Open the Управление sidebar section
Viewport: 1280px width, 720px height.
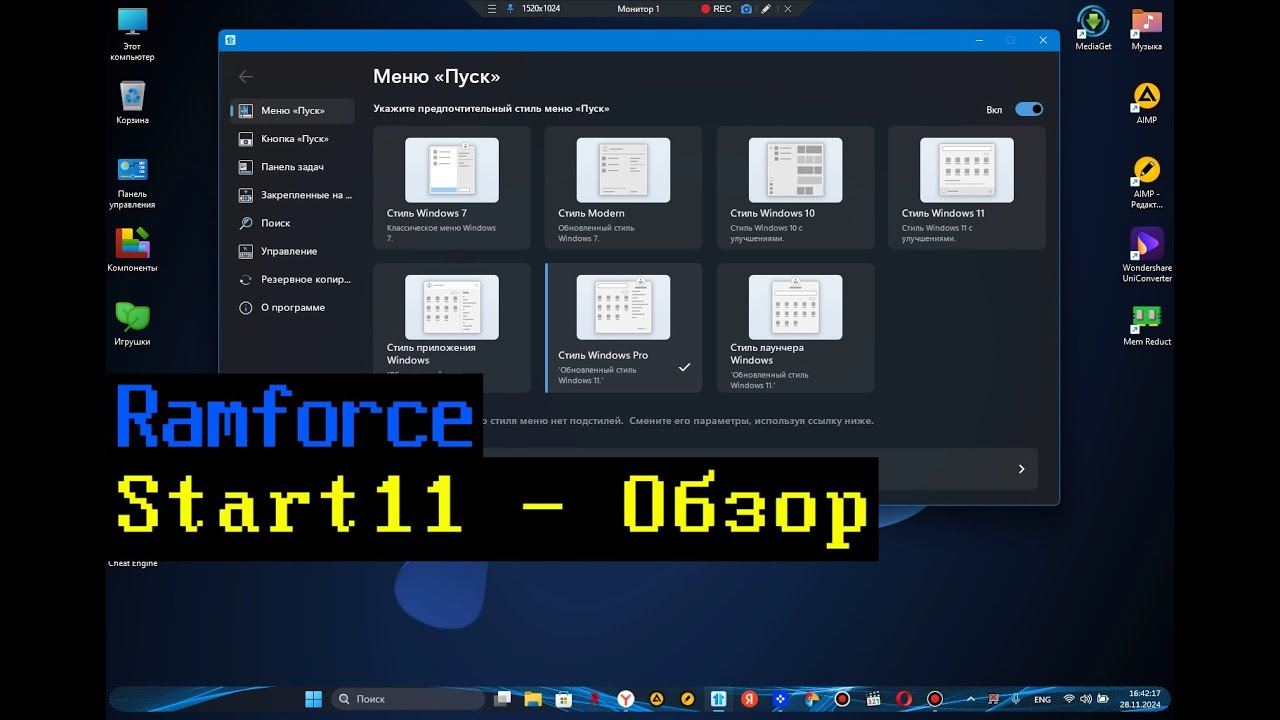coord(292,251)
